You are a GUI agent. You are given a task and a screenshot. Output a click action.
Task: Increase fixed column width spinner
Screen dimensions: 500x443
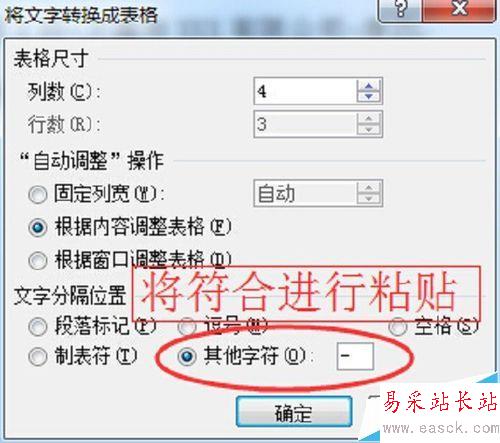point(368,188)
